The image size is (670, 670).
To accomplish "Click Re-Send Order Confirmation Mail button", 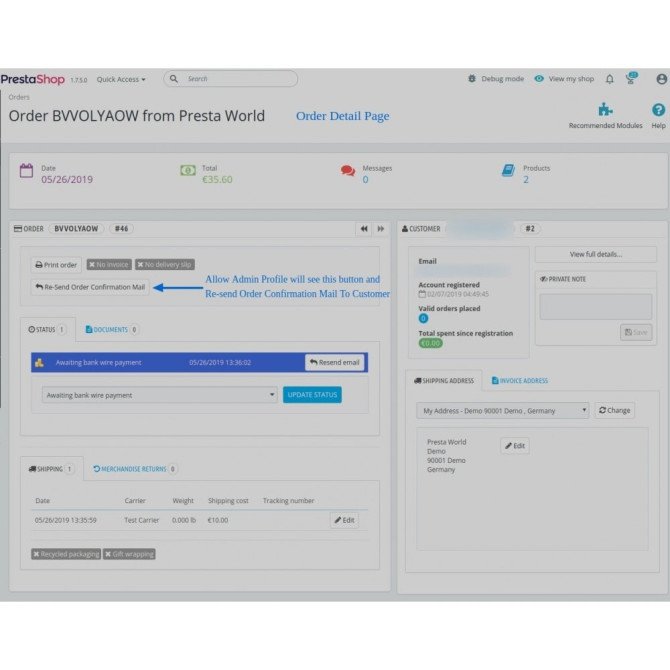I will point(90,287).
